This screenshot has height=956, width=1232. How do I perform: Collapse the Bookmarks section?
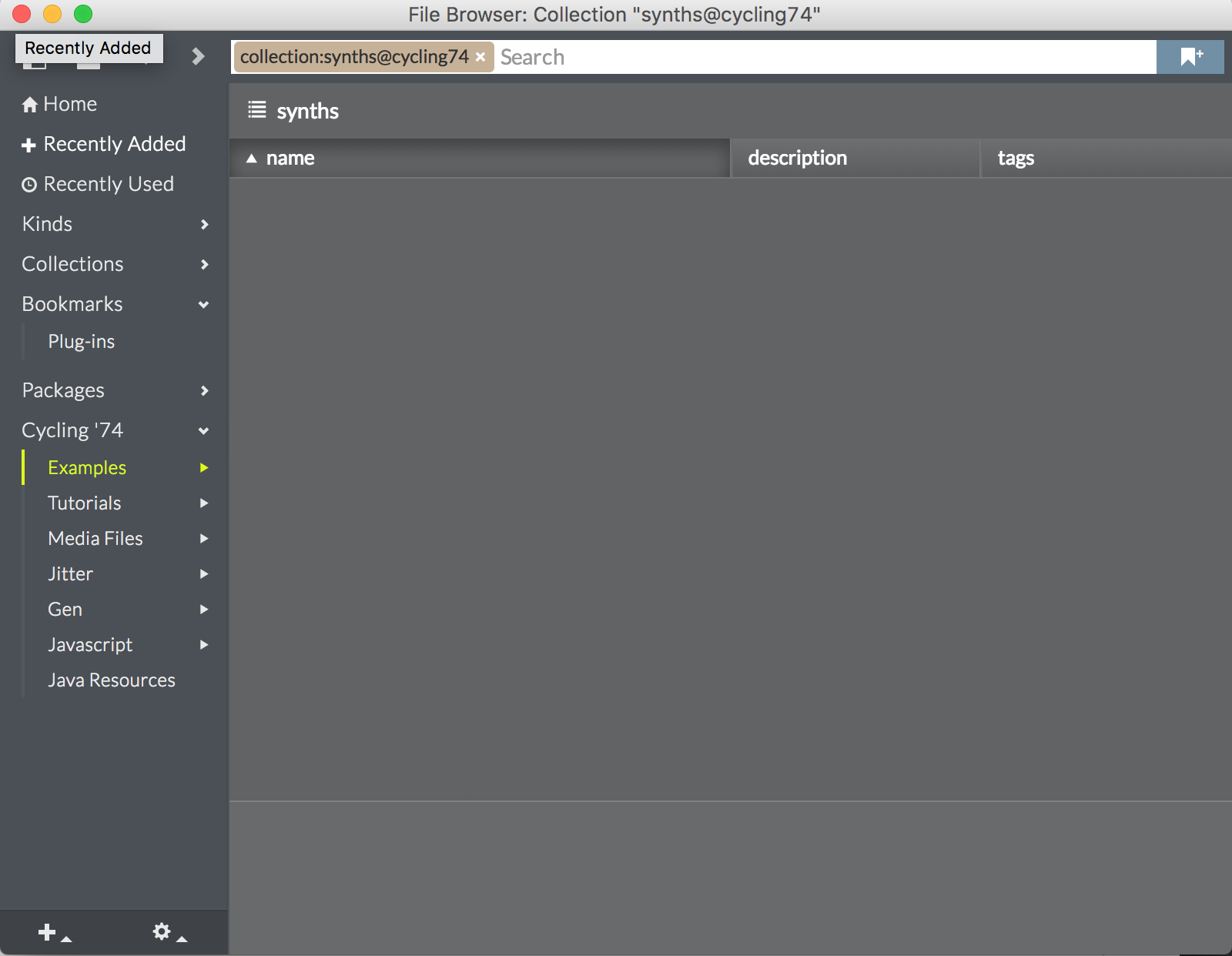tap(203, 304)
